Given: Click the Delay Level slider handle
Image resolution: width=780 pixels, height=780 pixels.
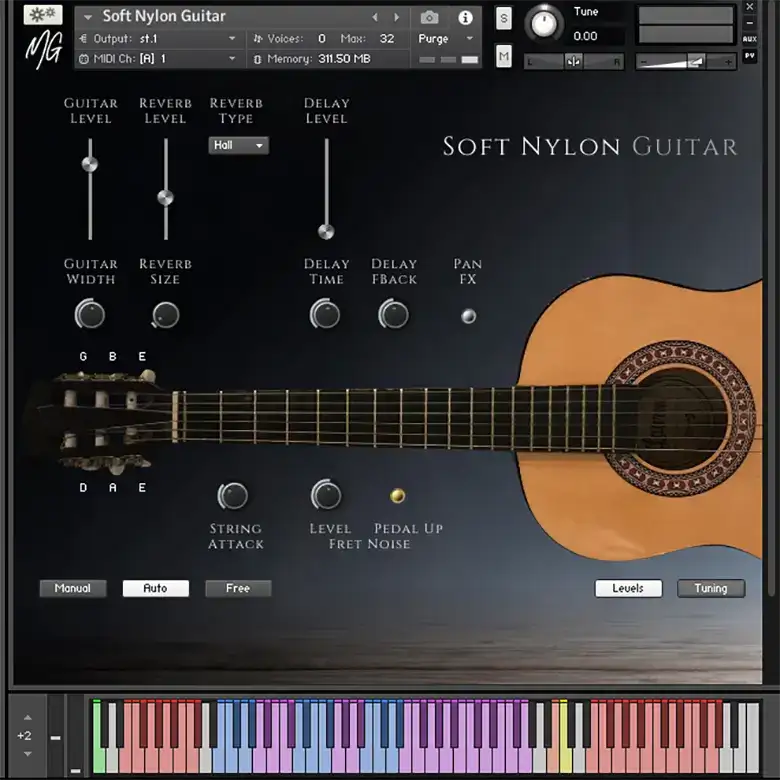Looking at the screenshot, I should point(326,231).
